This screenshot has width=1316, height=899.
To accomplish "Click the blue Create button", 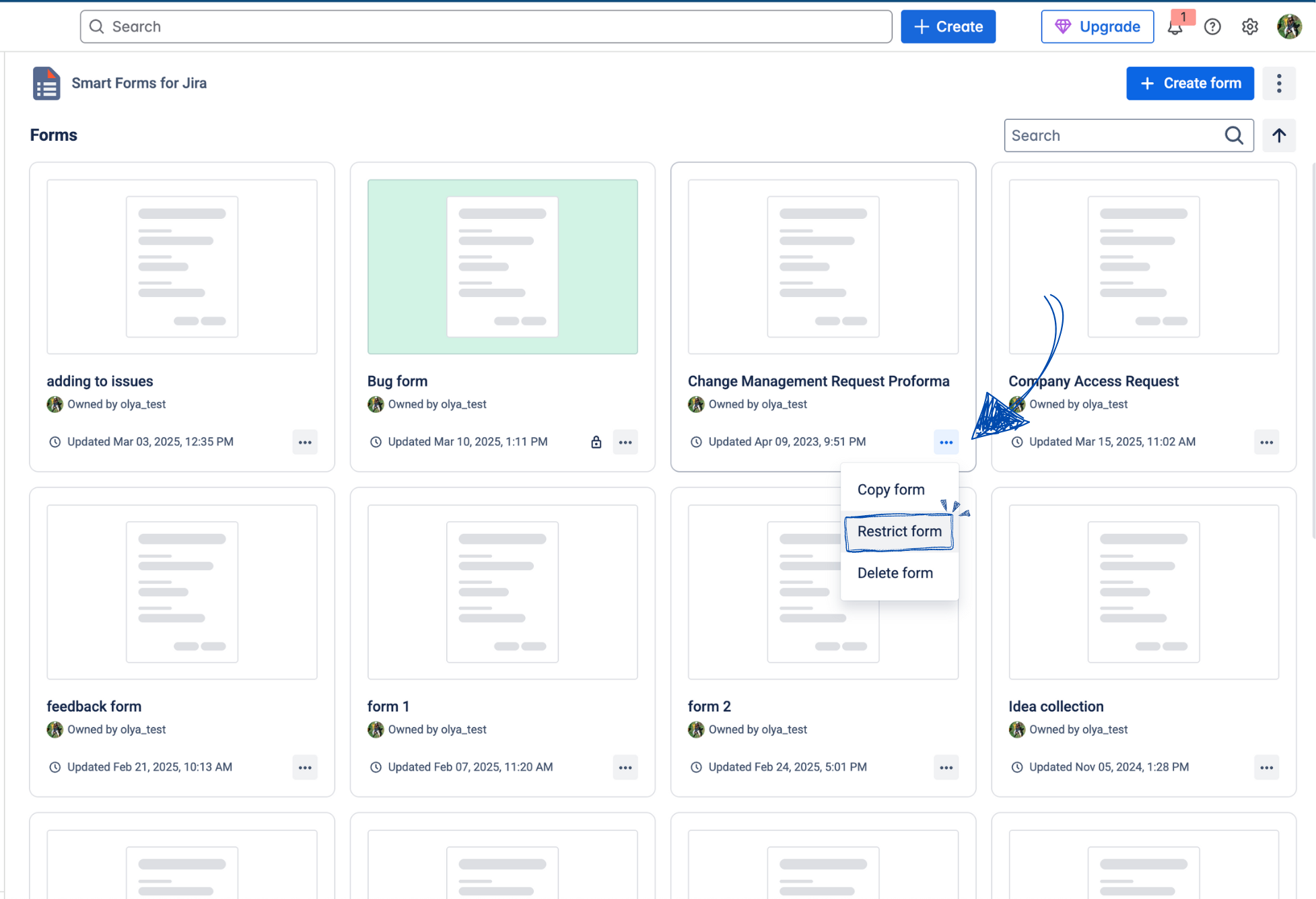I will [x=948, y=27].
